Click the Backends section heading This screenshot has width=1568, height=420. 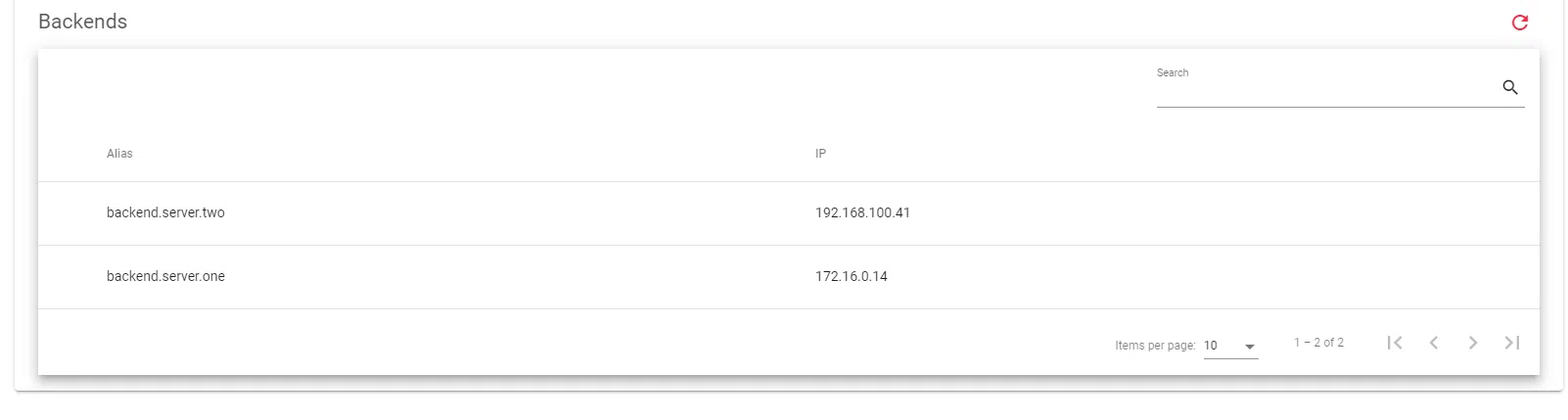(82, 22)
